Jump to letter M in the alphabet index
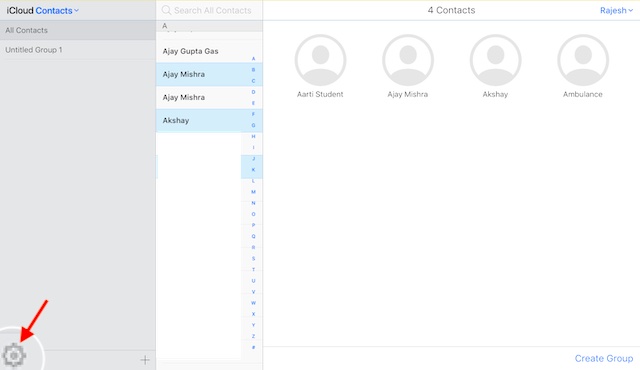The width and height of the screenshot is (640, 370). (x=253, y=192)
